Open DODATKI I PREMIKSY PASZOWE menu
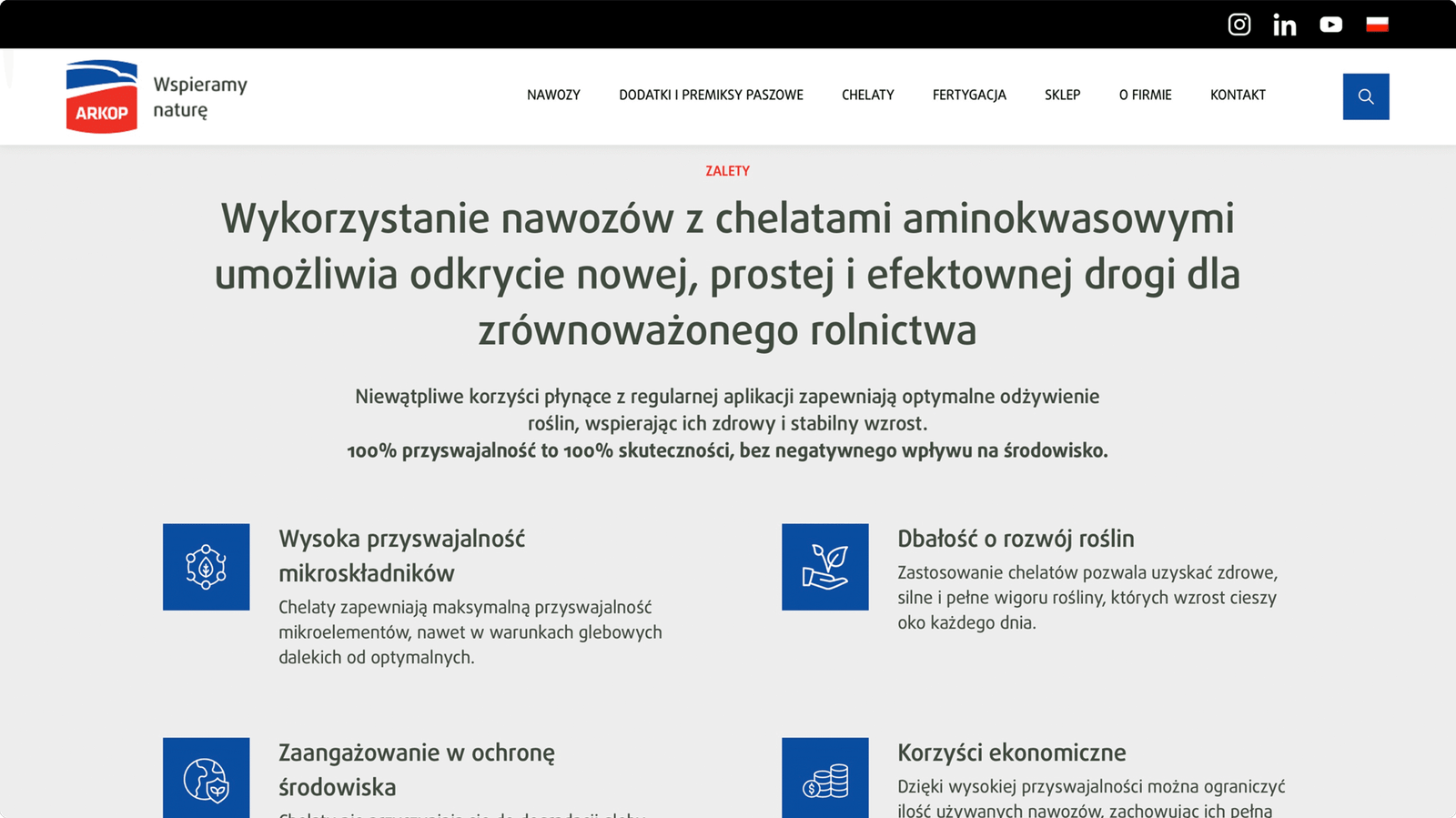Image resolution: width=1456 pixels, height=818 pixels. pyautogui.click(x=711, y=95)
